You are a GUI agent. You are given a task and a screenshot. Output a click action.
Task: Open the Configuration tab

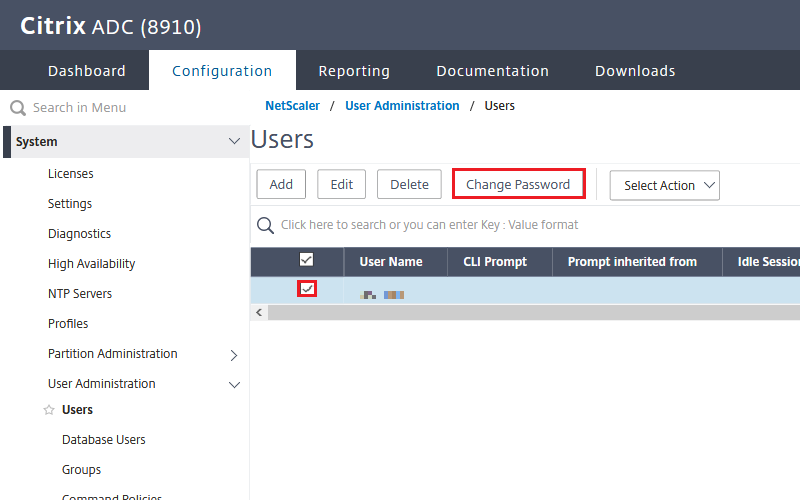222,70
